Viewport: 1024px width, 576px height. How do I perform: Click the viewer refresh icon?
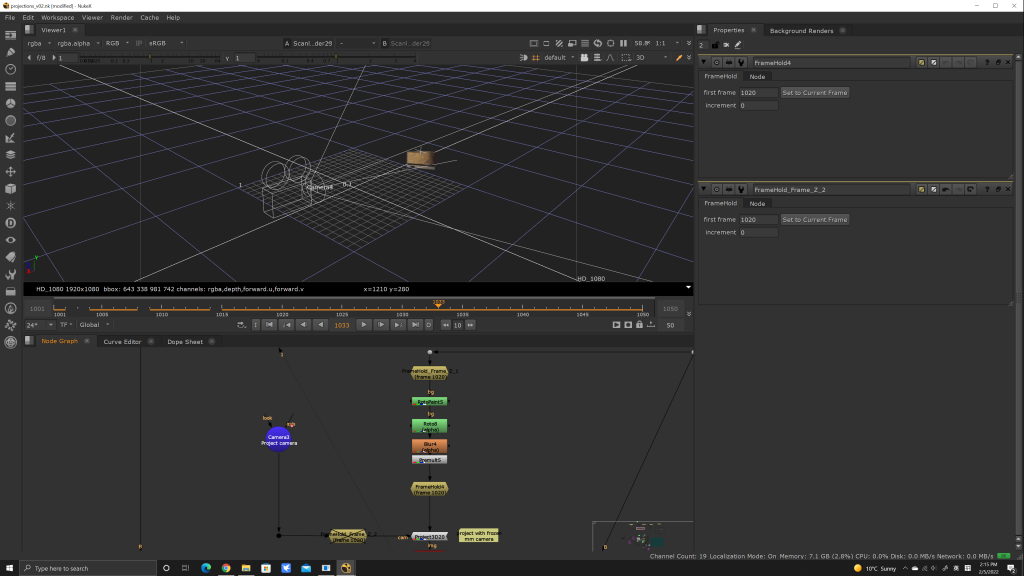pyautogui.click(x=597, y=43)
